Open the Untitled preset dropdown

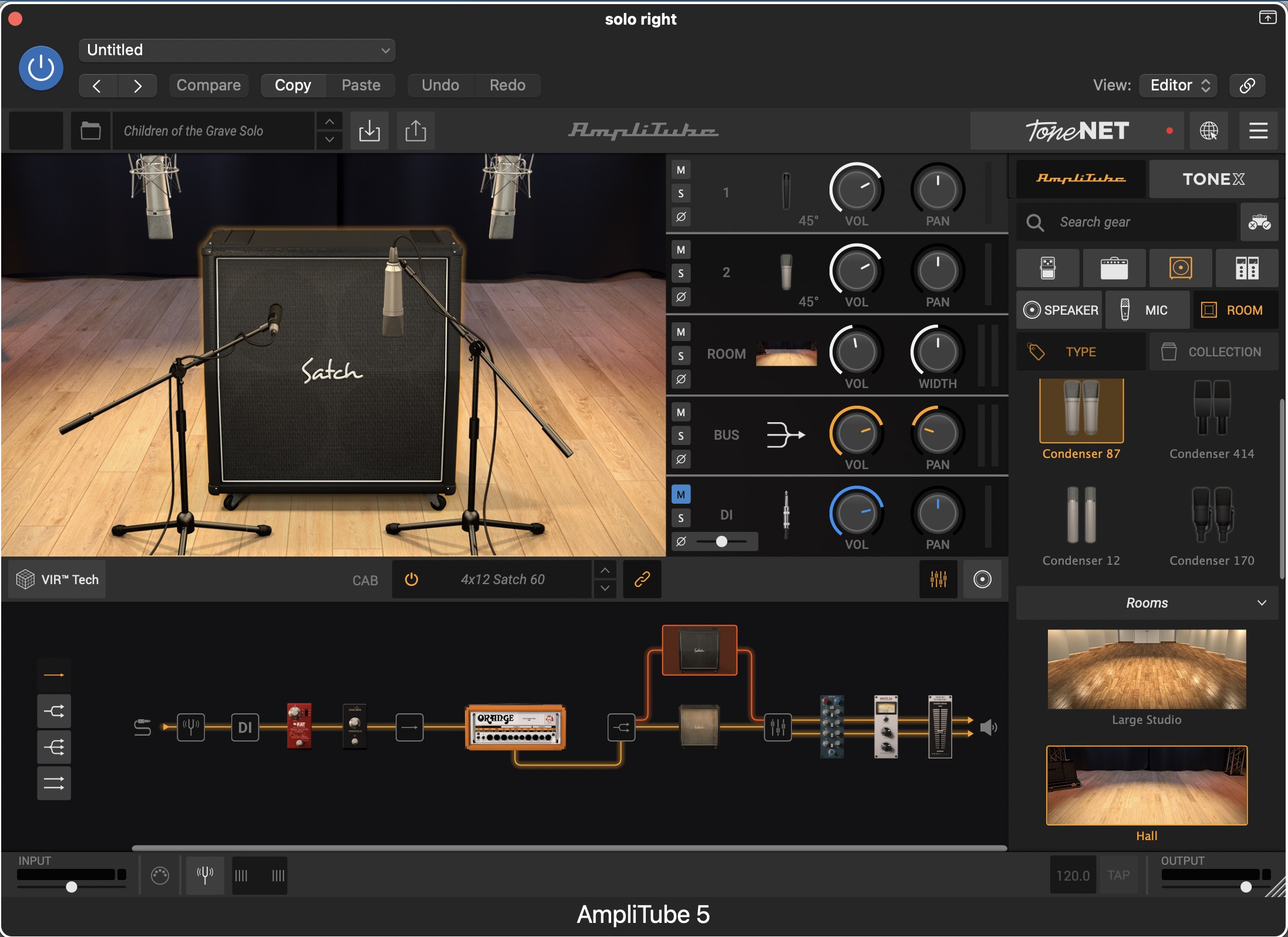coord(237,50)
